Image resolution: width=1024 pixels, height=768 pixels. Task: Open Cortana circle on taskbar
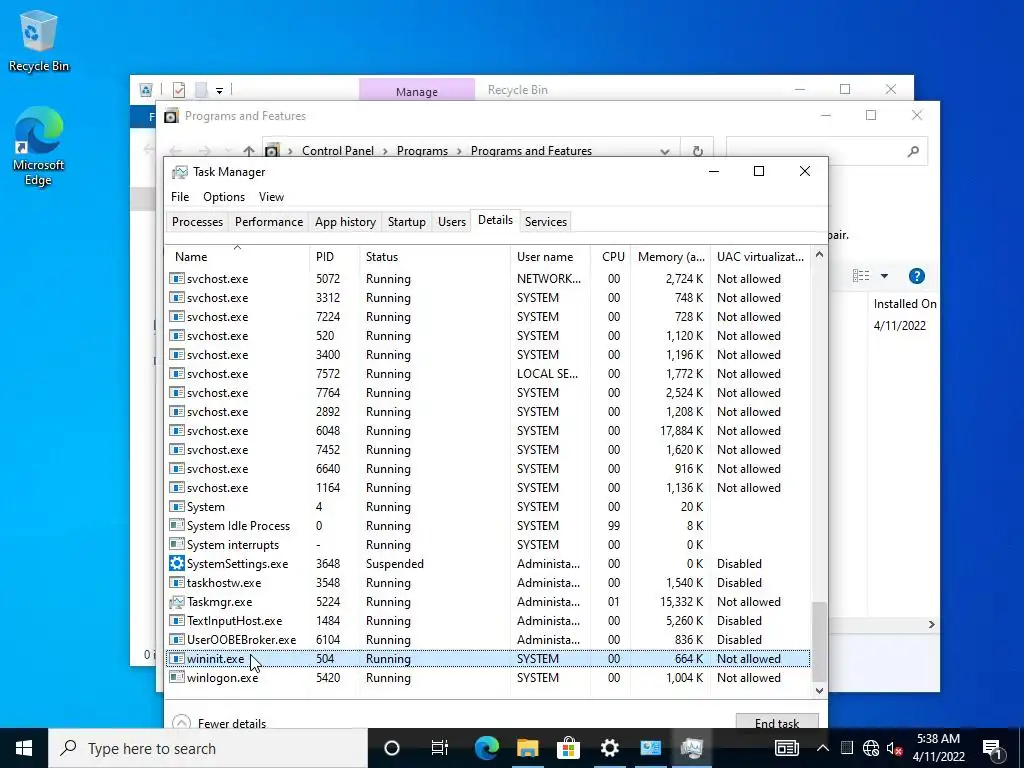pos(391,748)
